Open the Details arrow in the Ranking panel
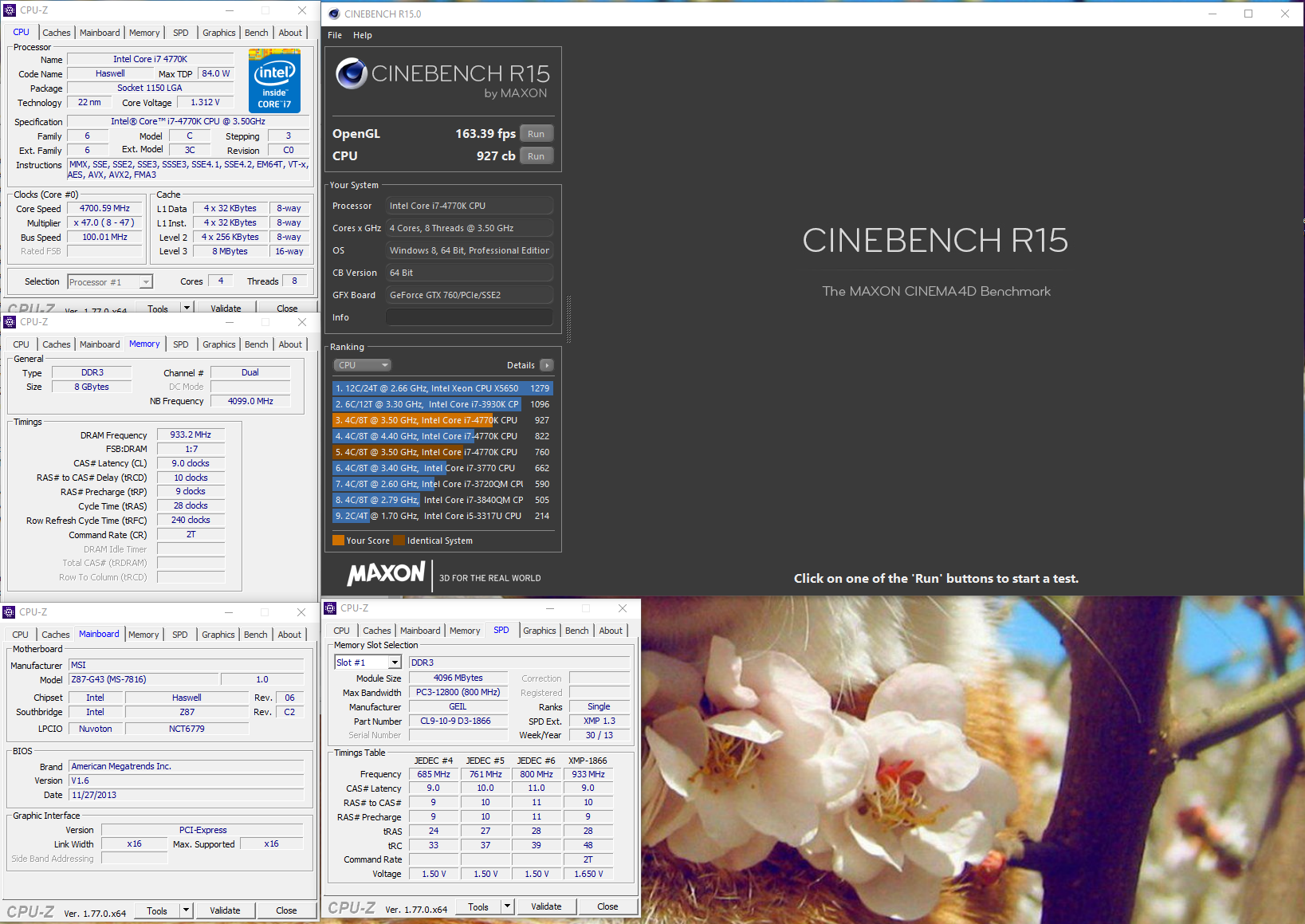 pyautogui.click(x=547, y=365)
